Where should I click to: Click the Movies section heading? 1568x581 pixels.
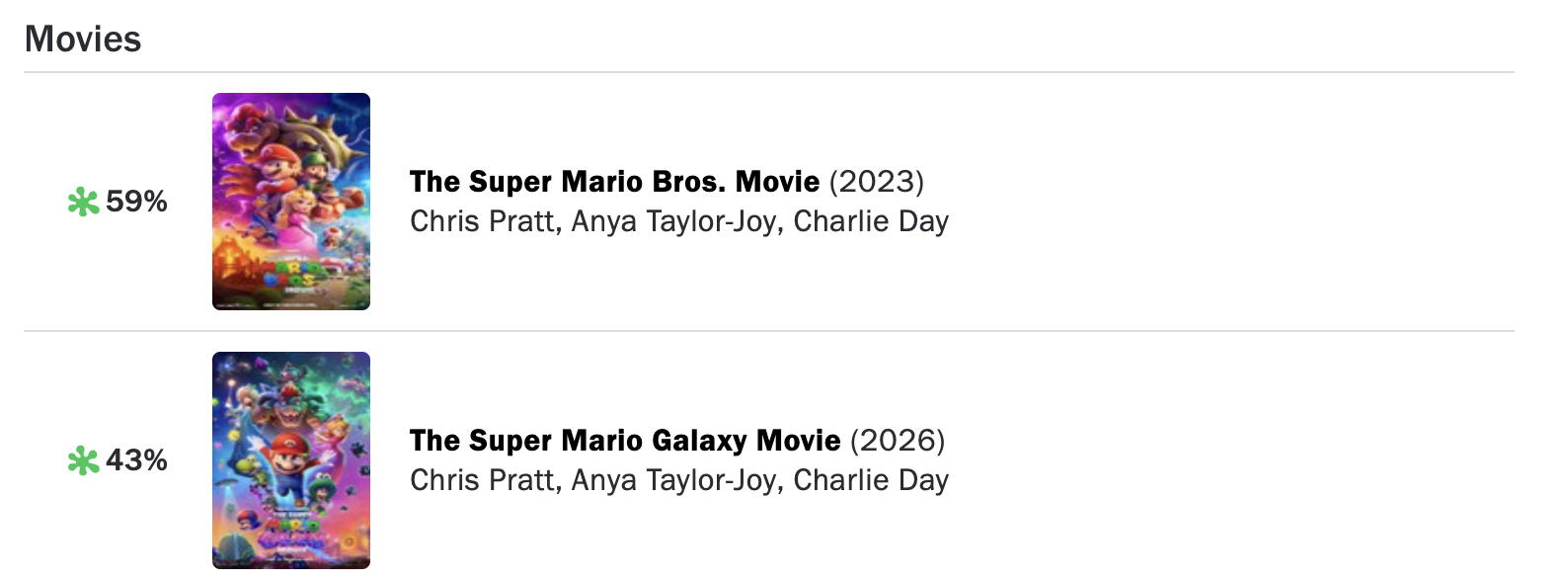83,40
